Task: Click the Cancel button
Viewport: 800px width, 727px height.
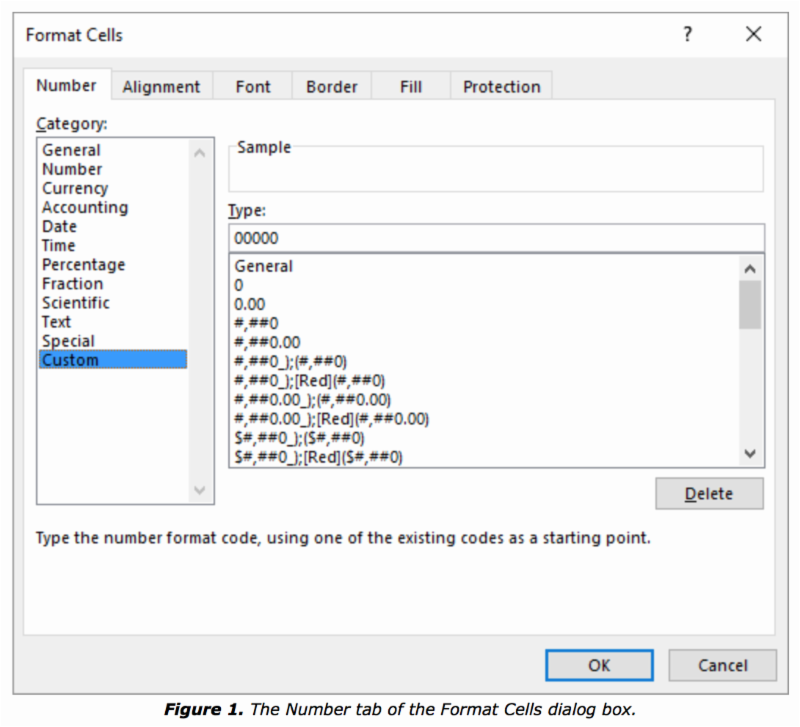Action: click(x=722, y=665)
